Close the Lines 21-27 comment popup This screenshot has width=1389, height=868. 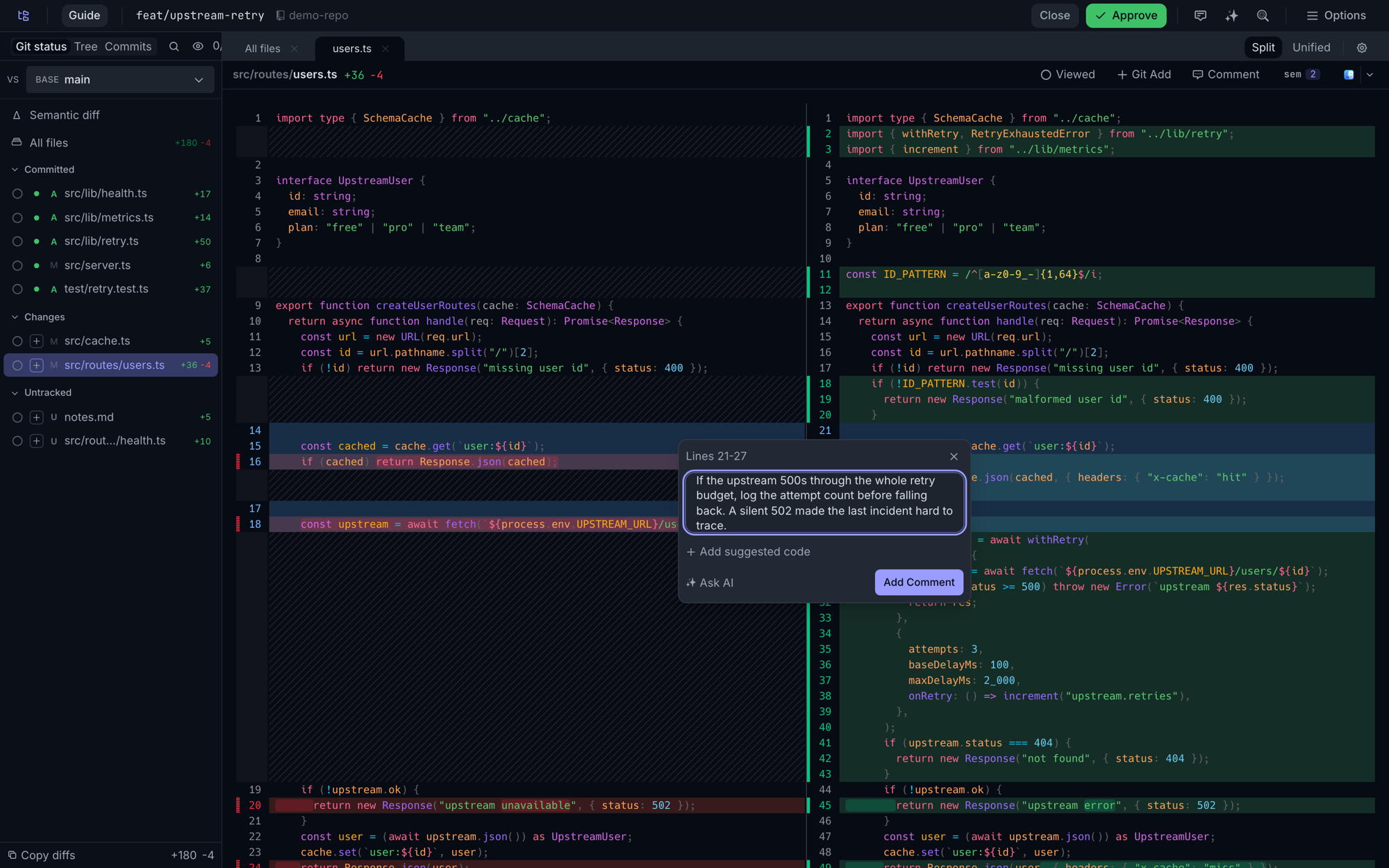pos(954,456)
